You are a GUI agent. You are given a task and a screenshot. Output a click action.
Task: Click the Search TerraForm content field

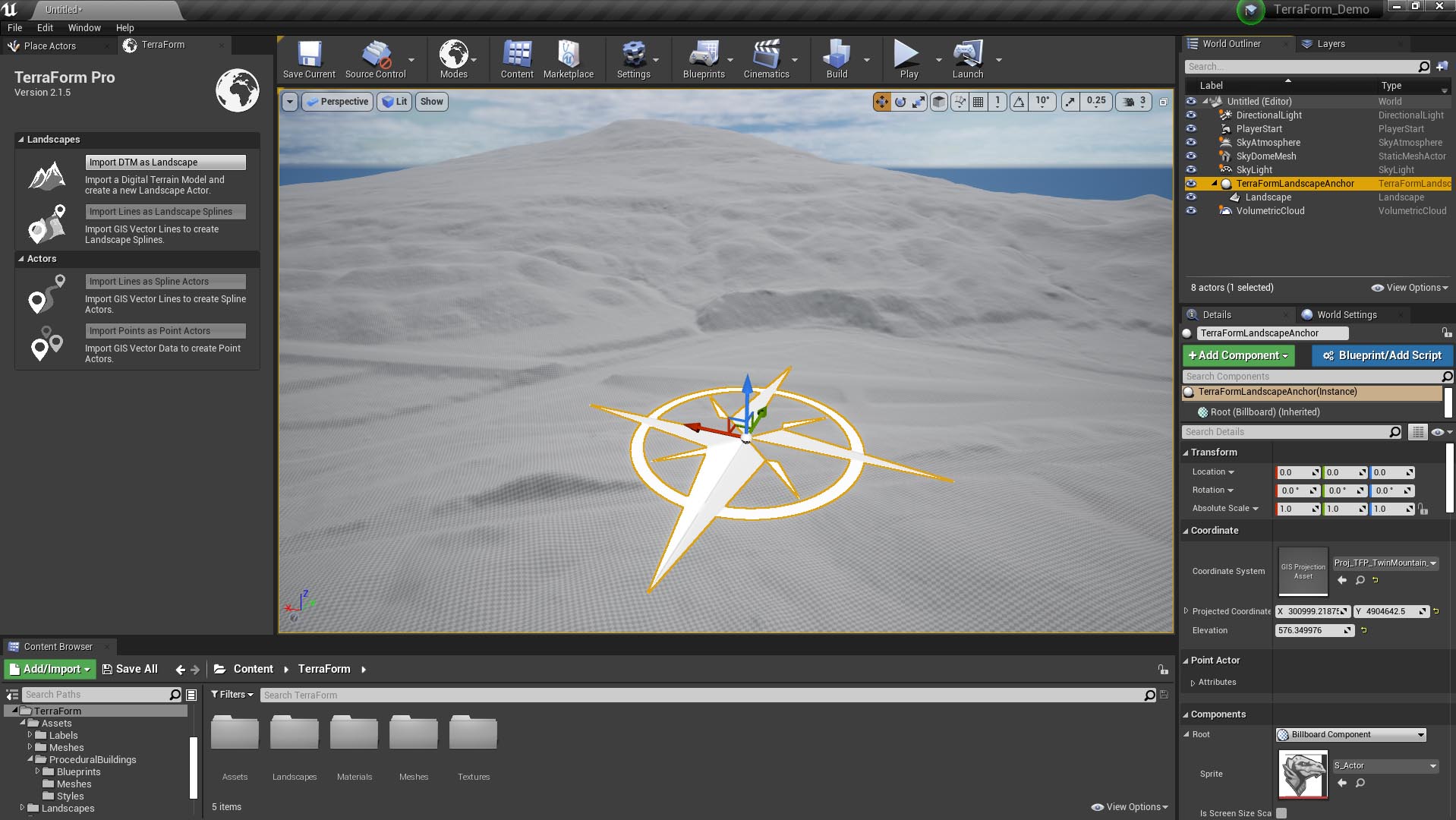click(x=708, y=695)
